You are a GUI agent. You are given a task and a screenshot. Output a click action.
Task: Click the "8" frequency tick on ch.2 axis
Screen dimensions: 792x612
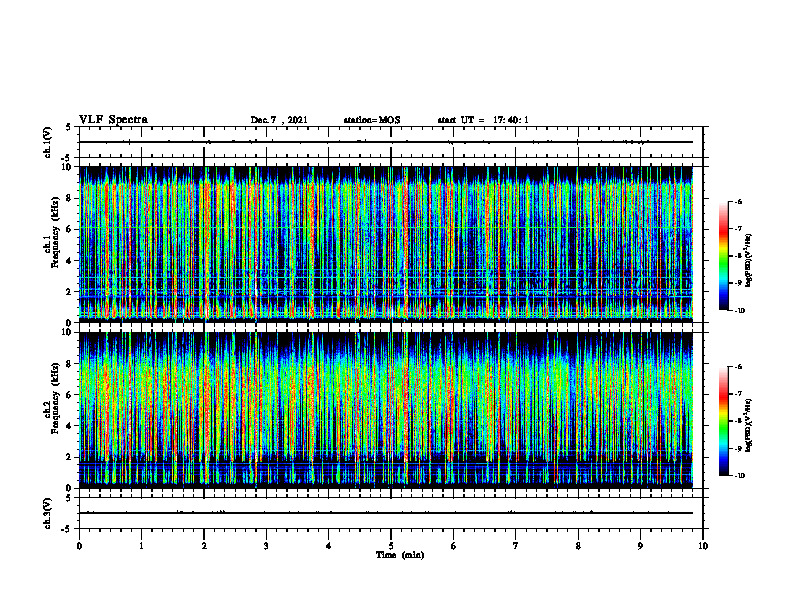[x=71, y=364]
